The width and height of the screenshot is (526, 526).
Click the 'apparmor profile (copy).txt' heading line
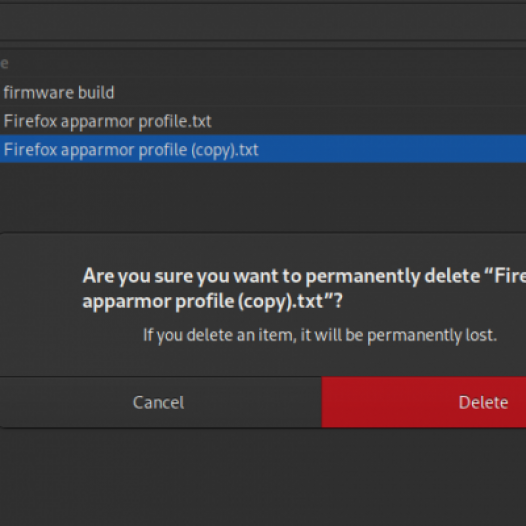point(213,301)
